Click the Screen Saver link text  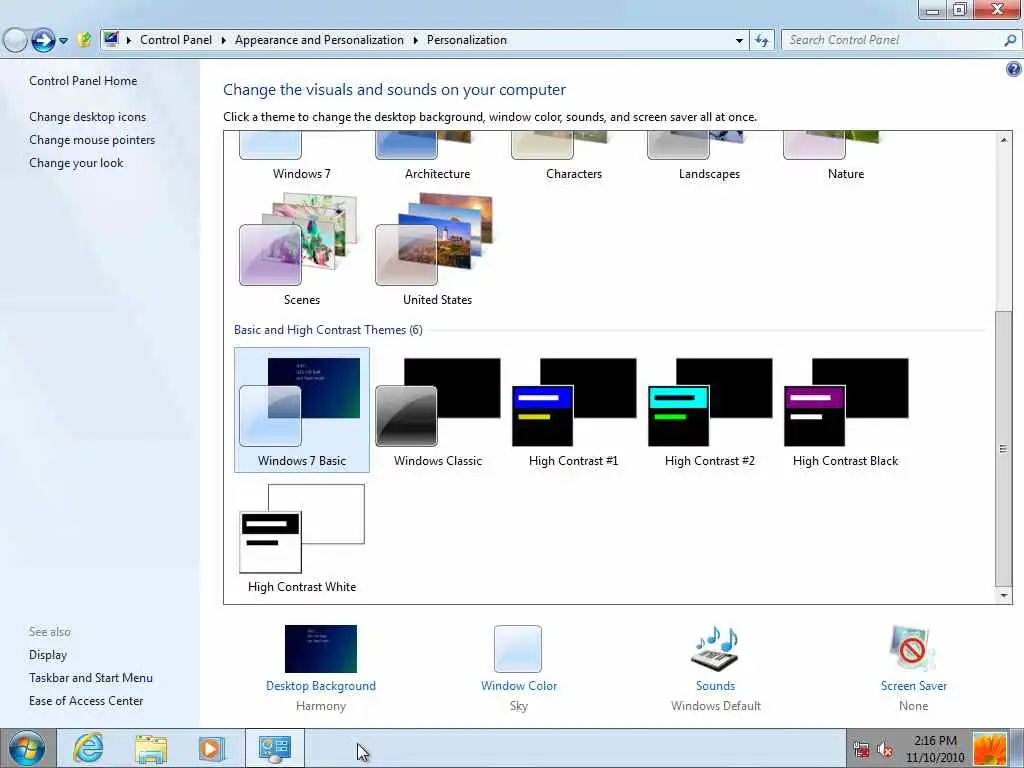click(913, 686)
